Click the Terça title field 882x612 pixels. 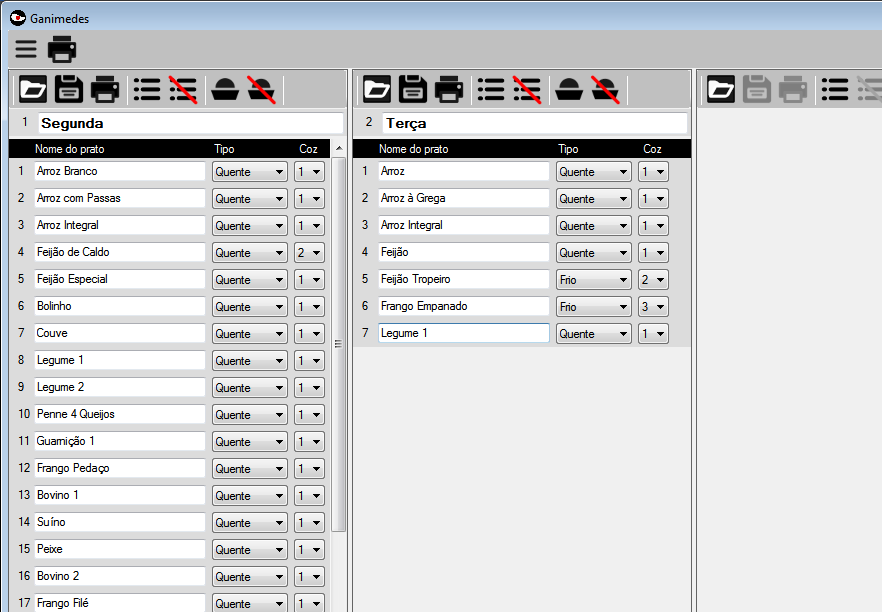click(x=534, y=124)
